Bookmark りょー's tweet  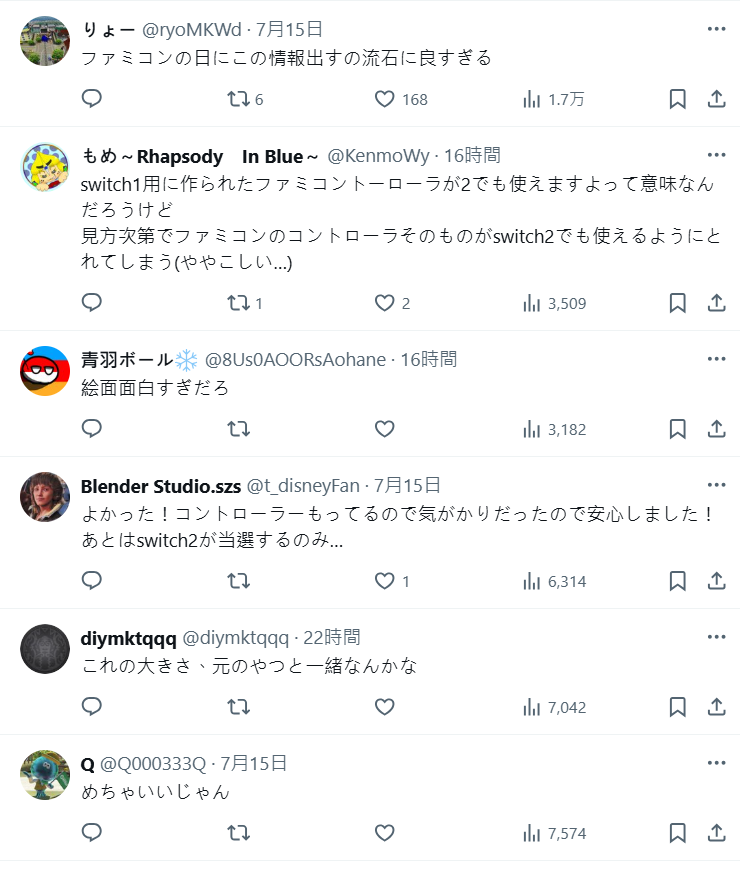tap(677, 98)
